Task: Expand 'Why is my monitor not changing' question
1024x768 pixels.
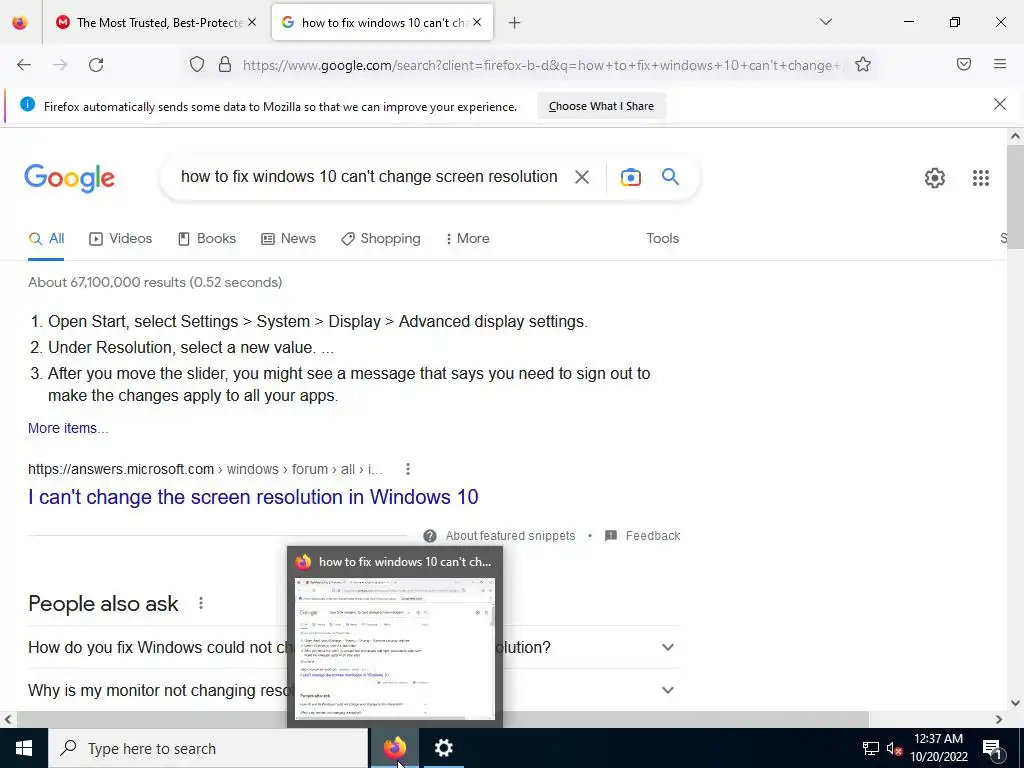Action: 354,690
